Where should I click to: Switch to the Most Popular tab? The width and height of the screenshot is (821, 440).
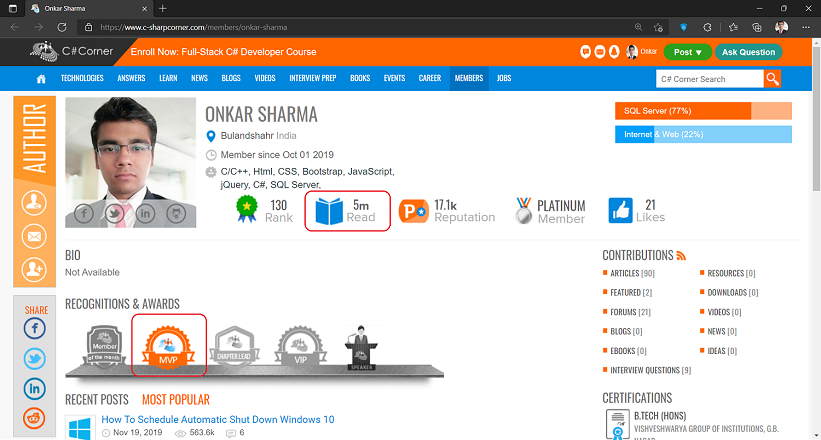tap(176, 400)
